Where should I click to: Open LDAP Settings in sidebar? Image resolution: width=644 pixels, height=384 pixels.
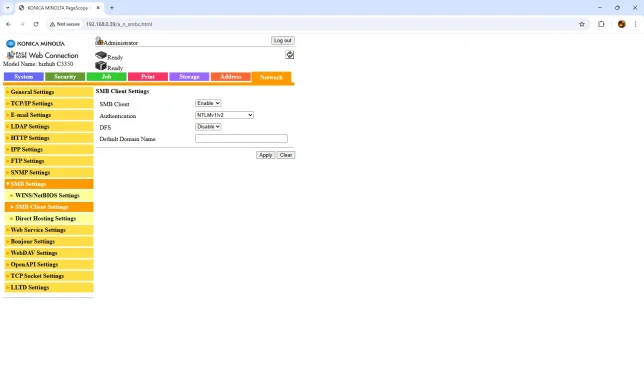point(49,126)
